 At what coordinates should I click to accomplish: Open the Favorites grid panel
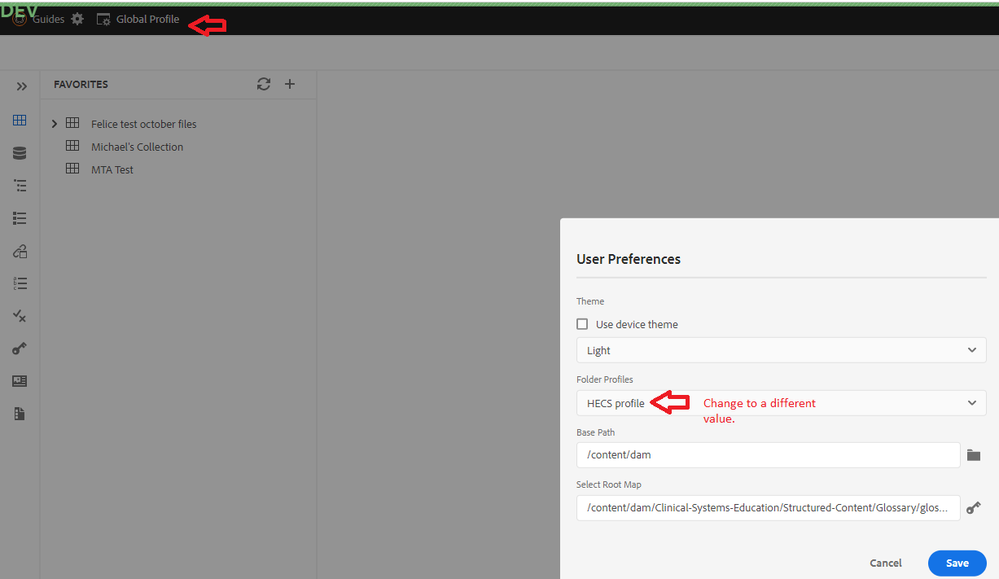pyautogui.click(x=19, y=120)
